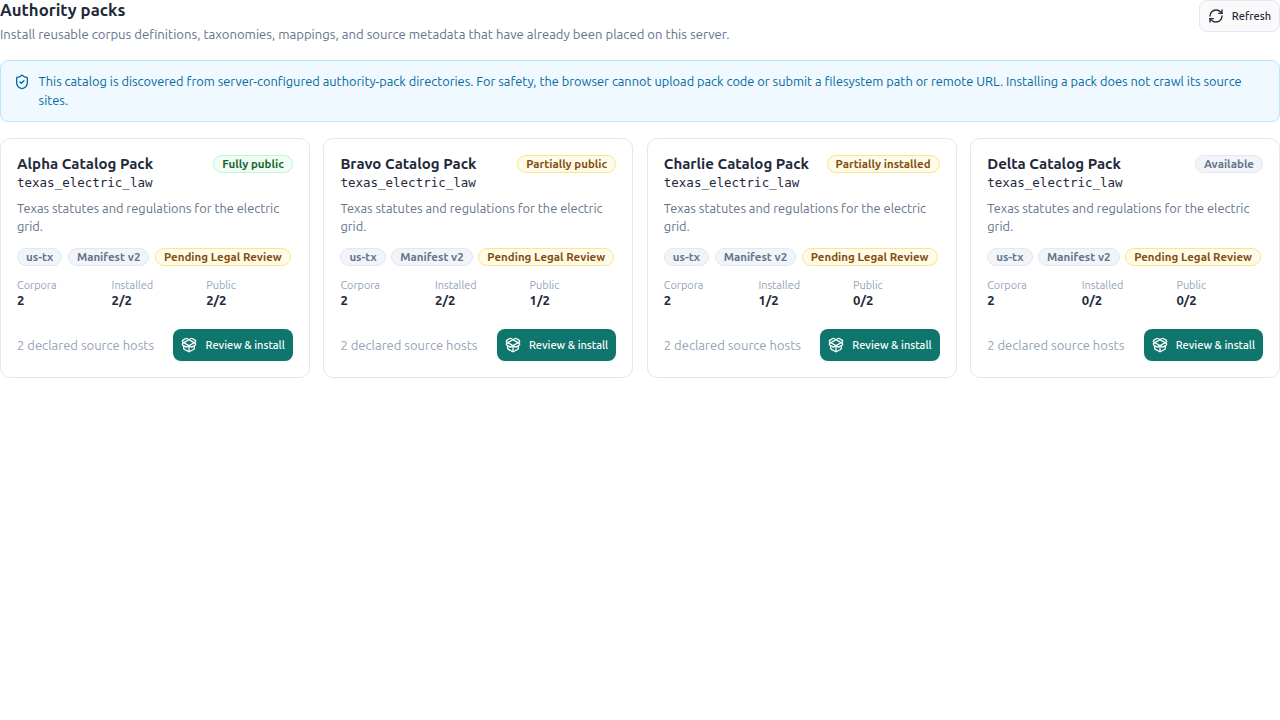Viewport: 1280px width, 720px height.
Task: Select the Charlie Catalog Pack title
Action: pos(736,164)
